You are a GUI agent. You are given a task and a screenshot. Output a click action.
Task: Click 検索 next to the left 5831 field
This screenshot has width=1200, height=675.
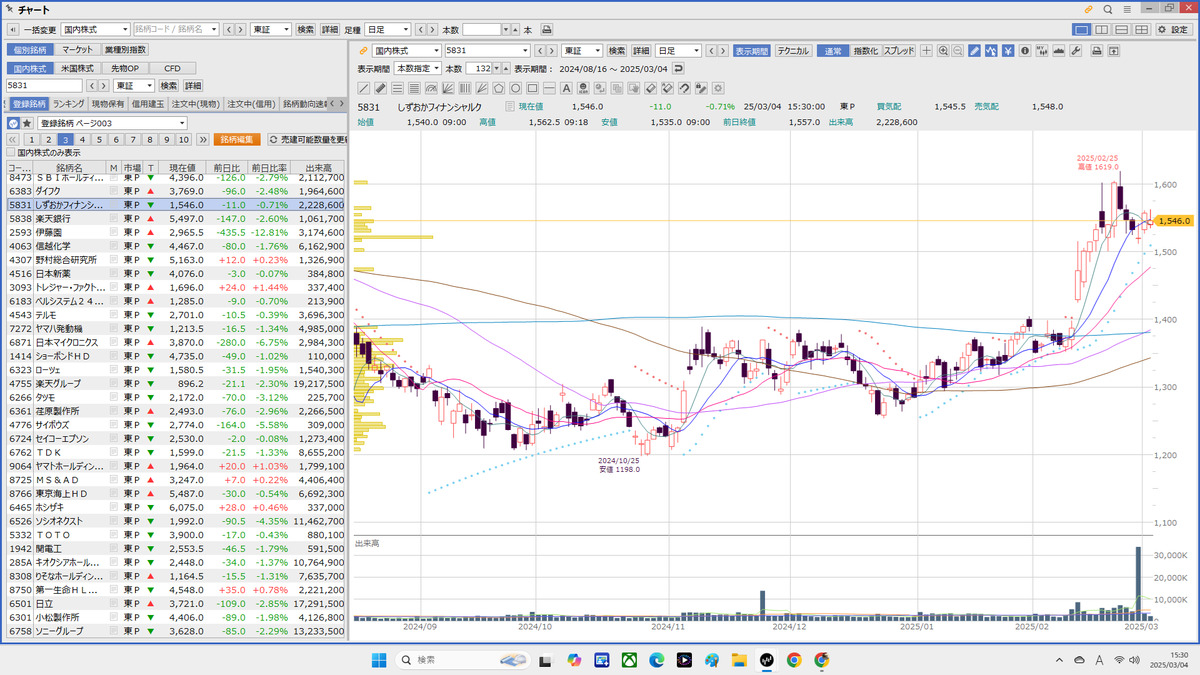(x=169, y=86)
